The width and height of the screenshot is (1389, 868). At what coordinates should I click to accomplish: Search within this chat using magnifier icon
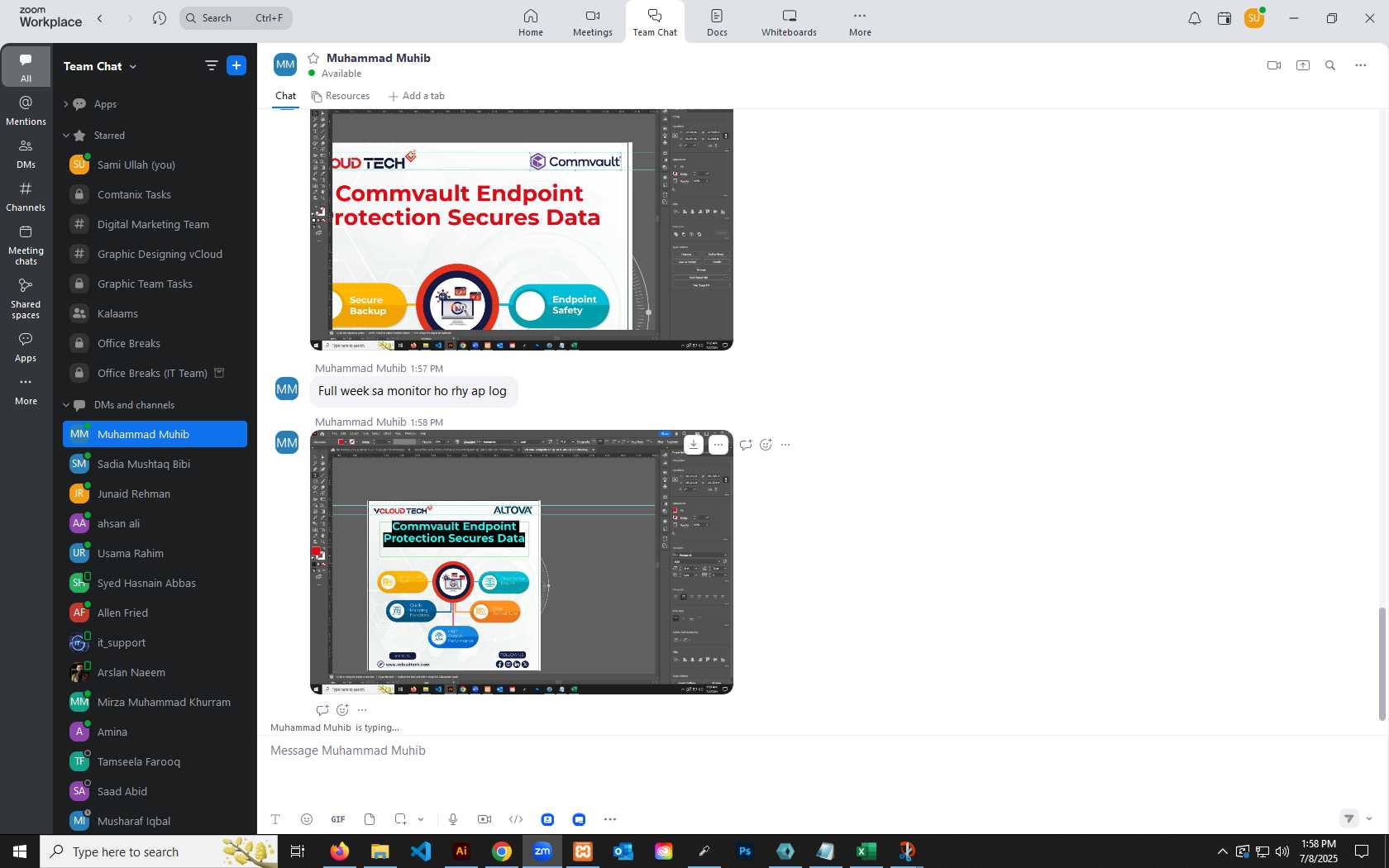[1330, 65]
